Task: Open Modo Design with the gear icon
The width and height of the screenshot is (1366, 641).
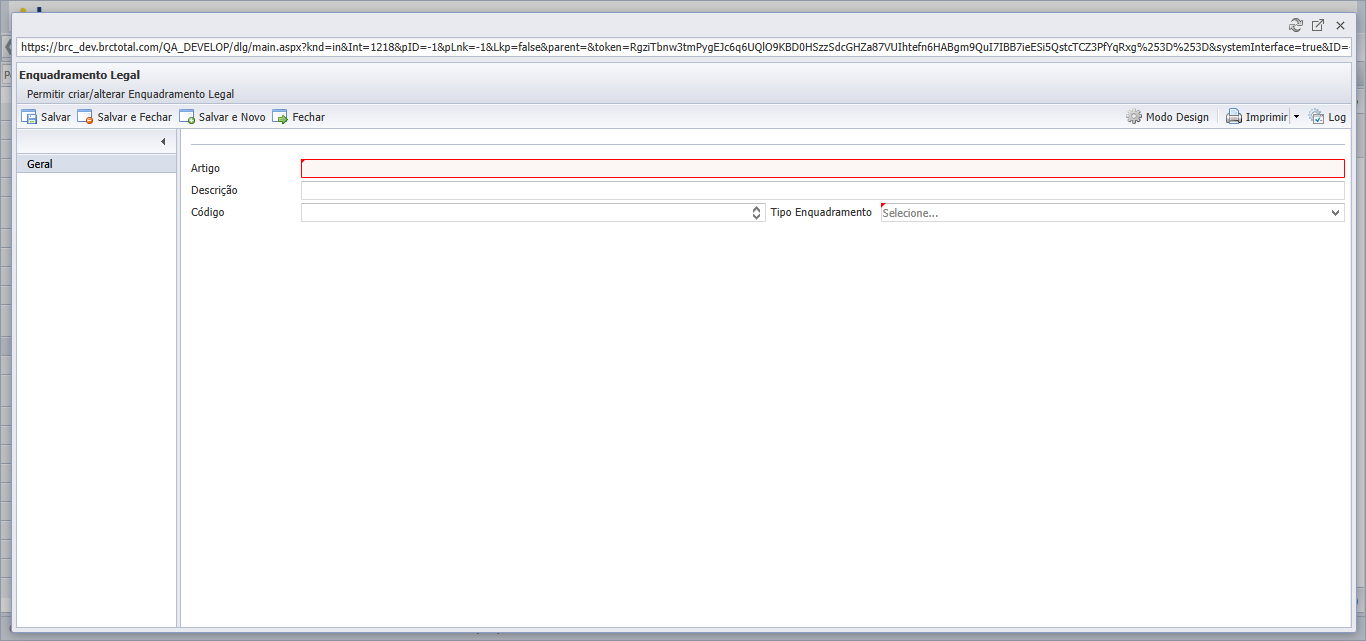Action: pos(1167,117)
